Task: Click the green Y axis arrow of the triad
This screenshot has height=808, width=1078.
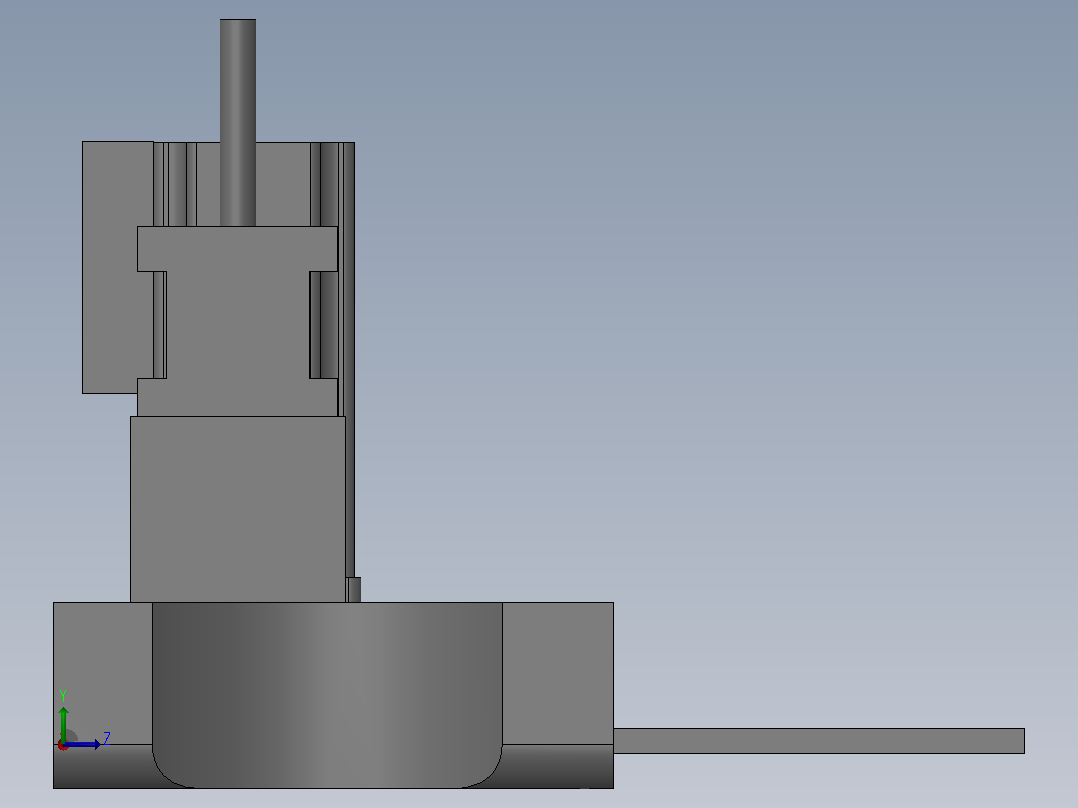Action: (x=63, y=723)
